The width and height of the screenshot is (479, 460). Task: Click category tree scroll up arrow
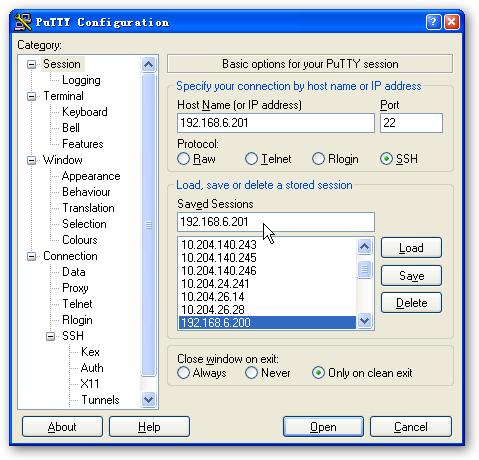point(148,64)
